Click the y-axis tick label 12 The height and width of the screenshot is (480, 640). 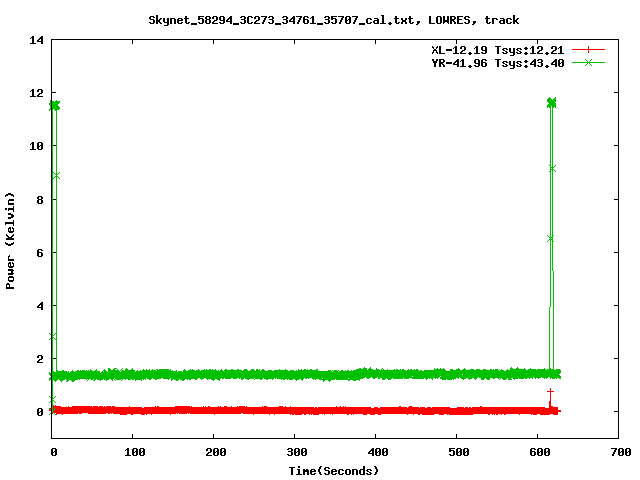click(x=37, y=93)
